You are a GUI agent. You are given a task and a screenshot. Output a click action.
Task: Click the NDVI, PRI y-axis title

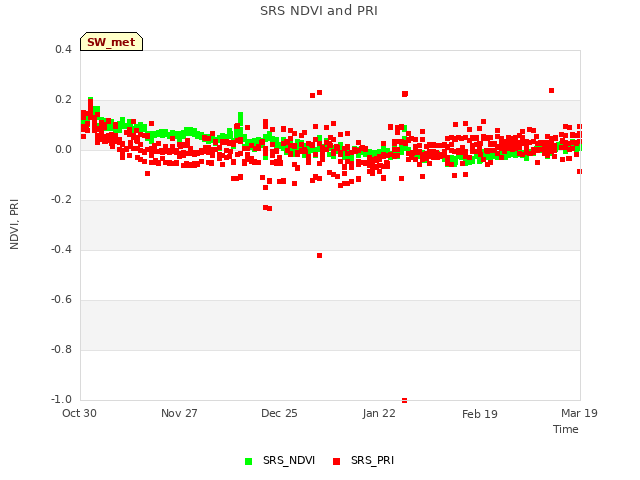tap(14, 224)
